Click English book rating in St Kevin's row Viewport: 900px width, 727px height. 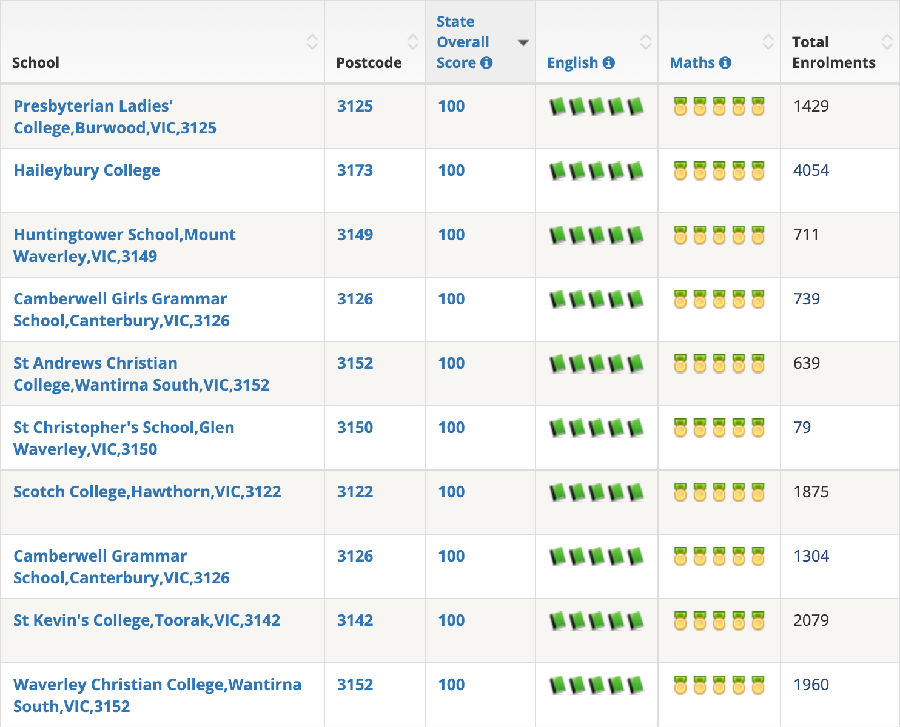(x=596, y=620)
